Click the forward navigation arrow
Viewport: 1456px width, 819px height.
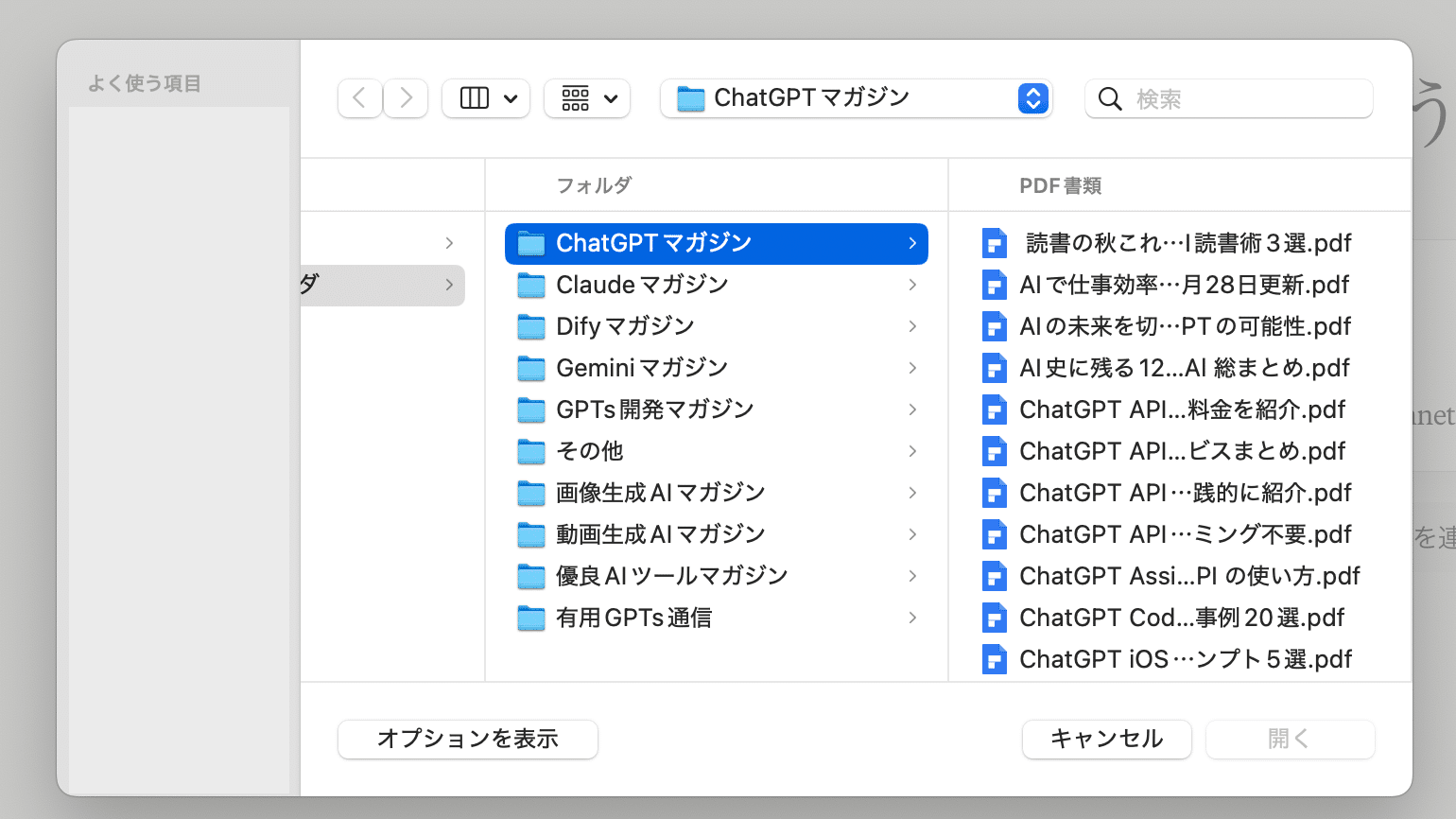click(406, 98)
